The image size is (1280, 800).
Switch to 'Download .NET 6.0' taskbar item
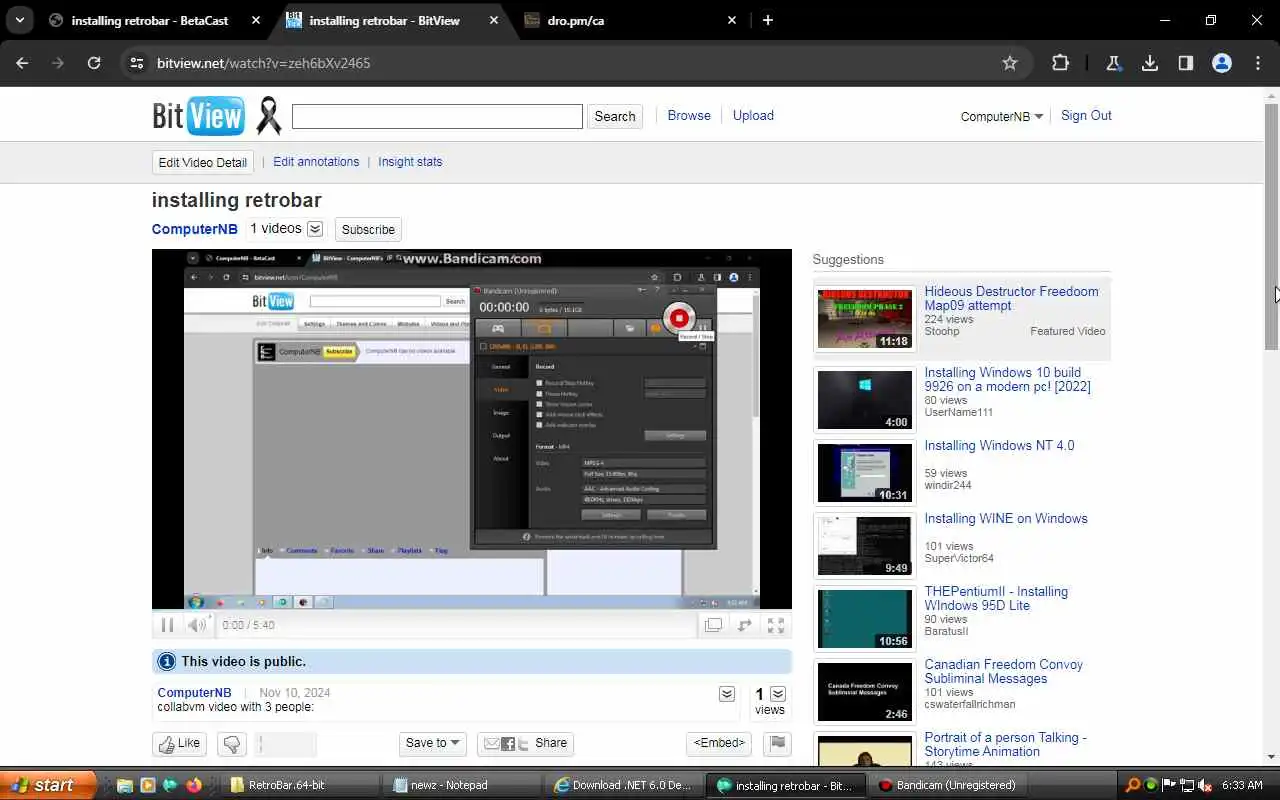coord(625,785)
